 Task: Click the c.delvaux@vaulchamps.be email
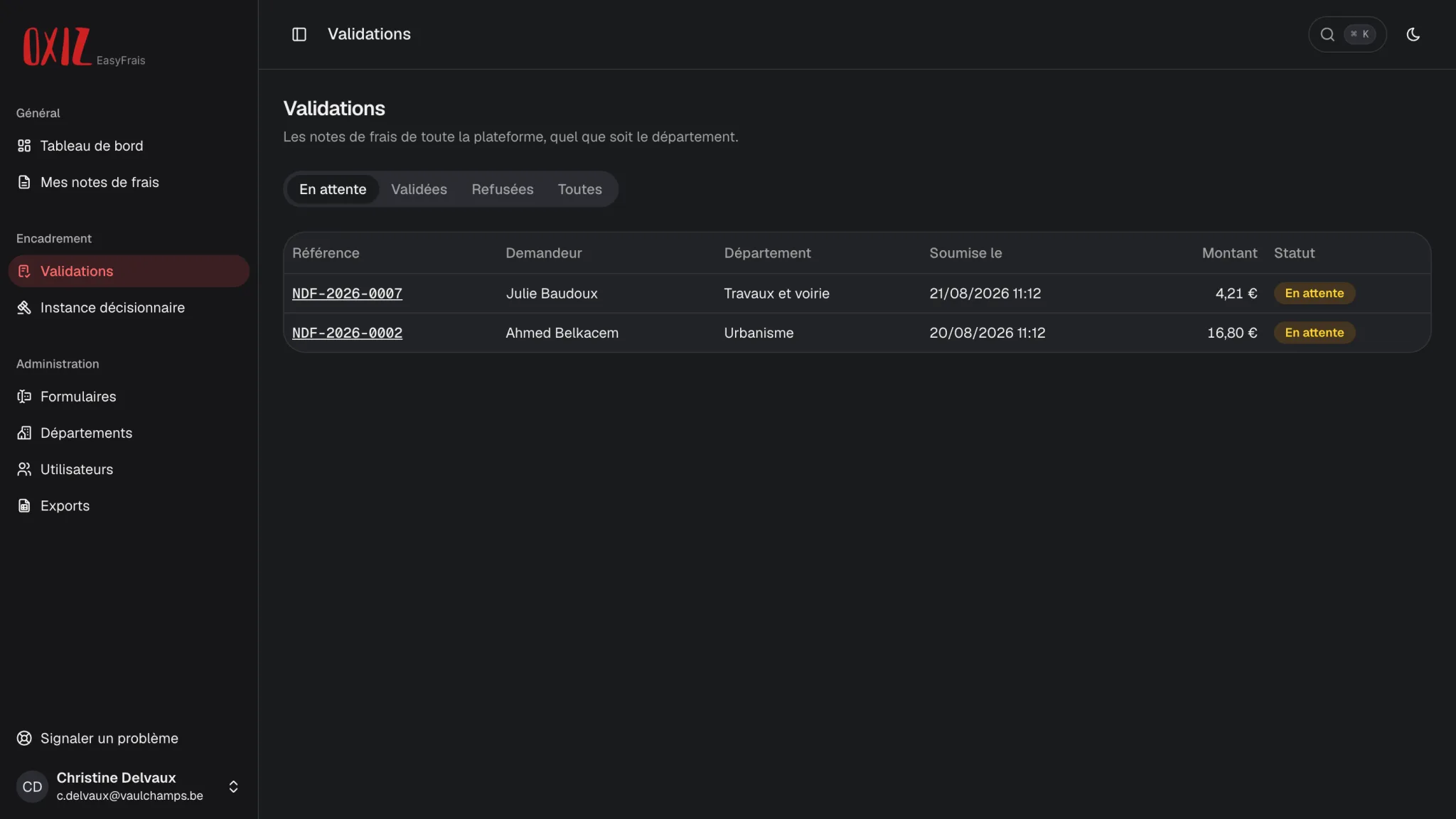(x=129, y=796)
